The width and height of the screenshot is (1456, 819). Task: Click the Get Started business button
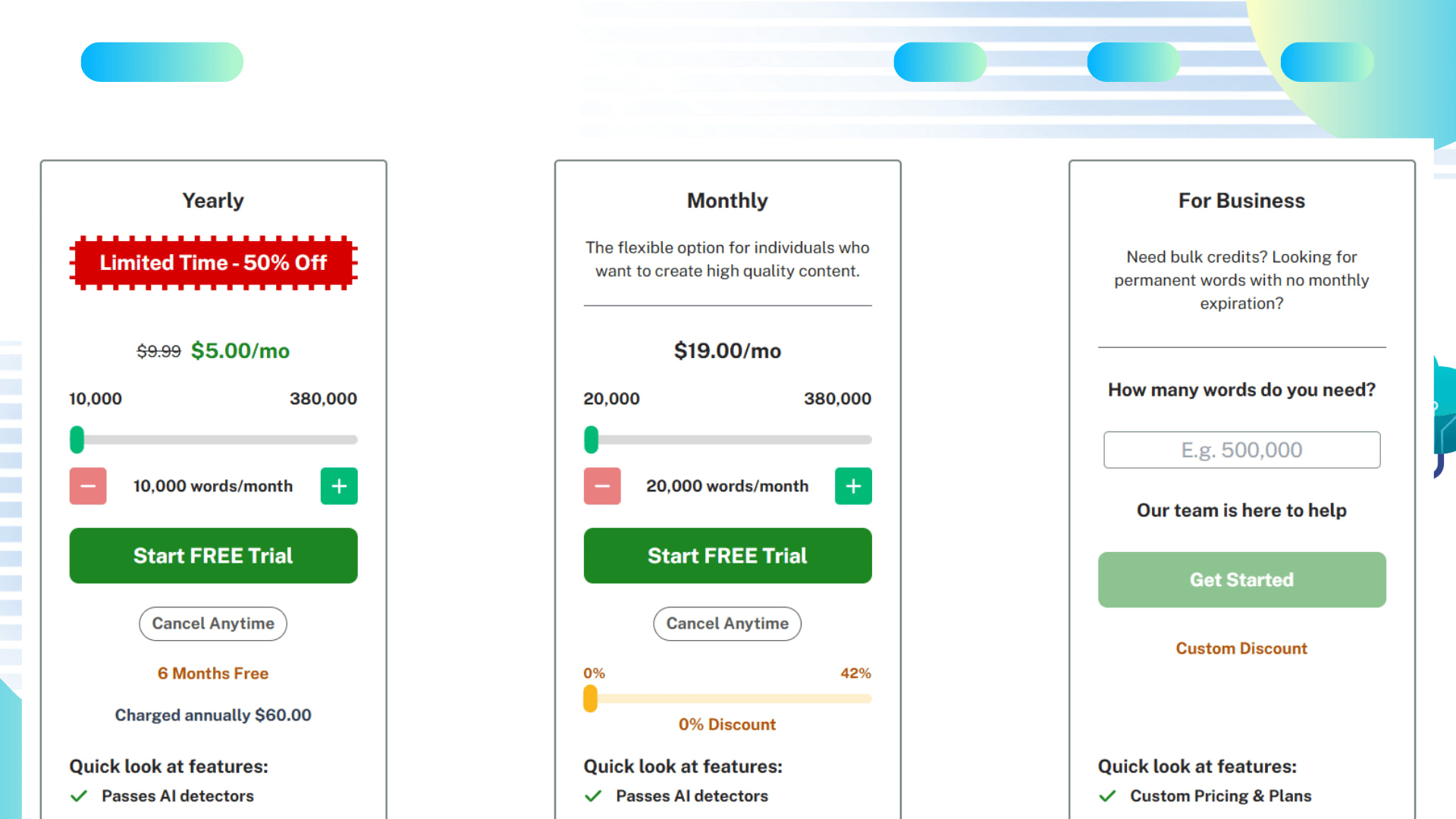tap(1241, 579)
